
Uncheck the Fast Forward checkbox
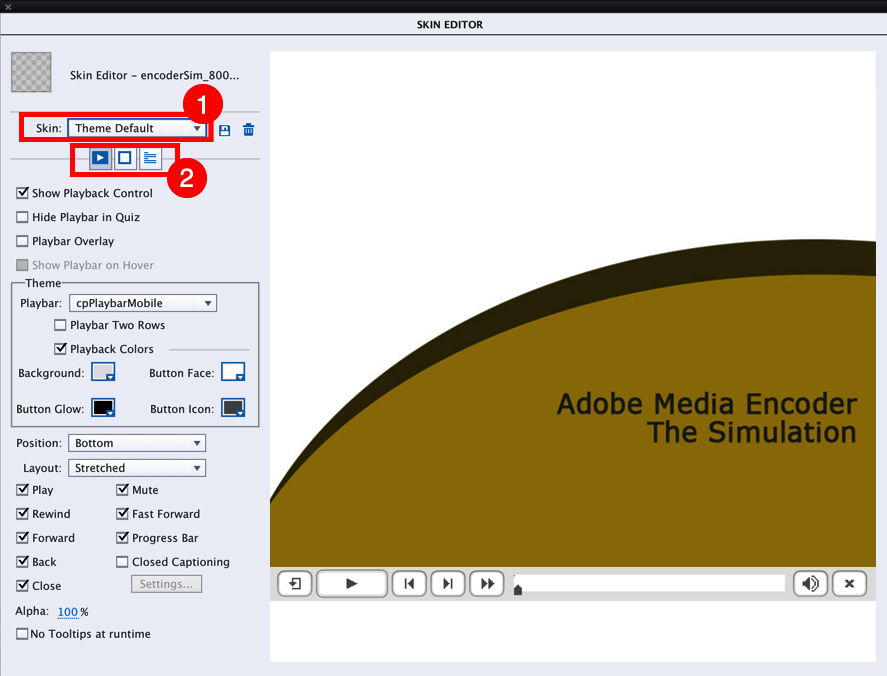(123, 514)
